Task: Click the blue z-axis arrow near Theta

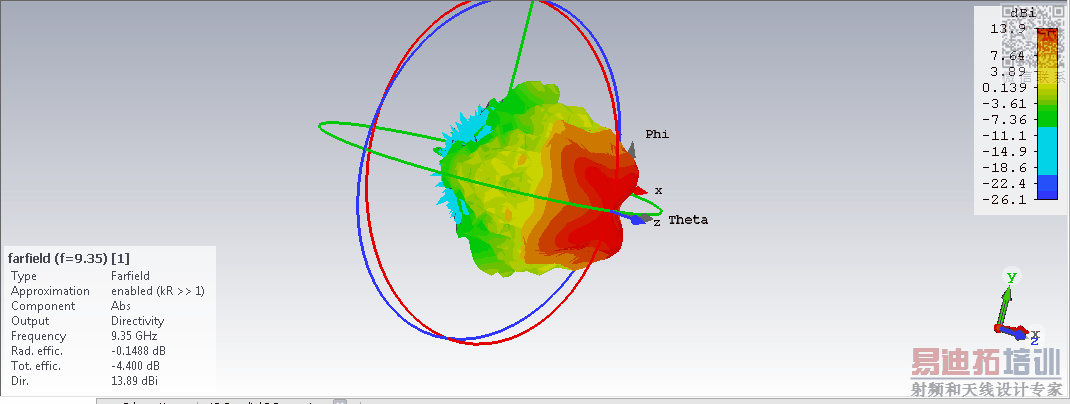Action: (x=639, y=220)
